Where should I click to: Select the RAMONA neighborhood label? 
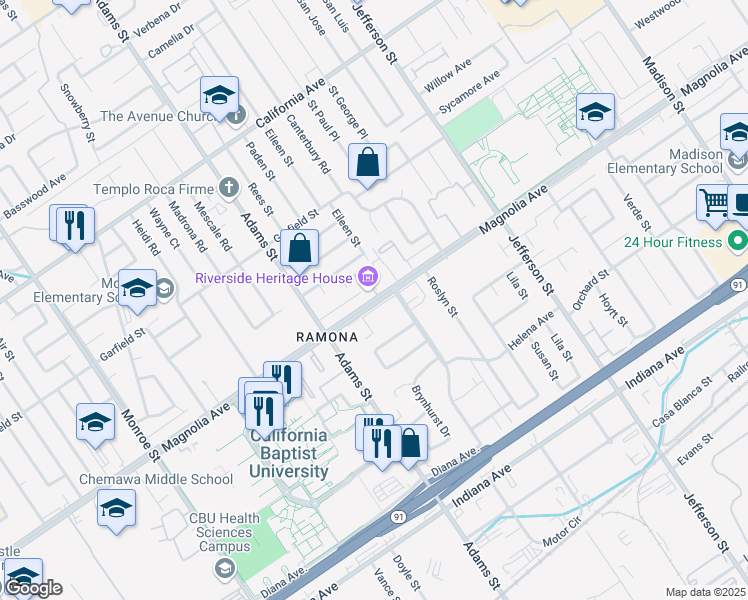[327, 337]
